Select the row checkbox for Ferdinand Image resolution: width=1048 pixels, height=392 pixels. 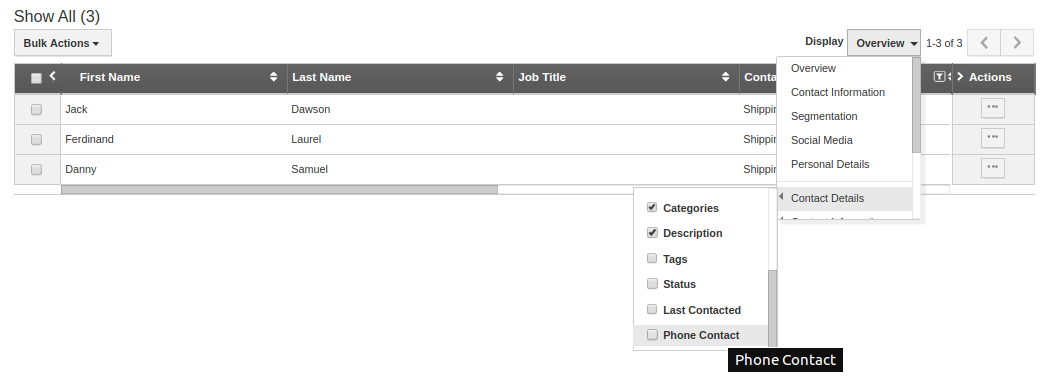[x=37, y=139]
